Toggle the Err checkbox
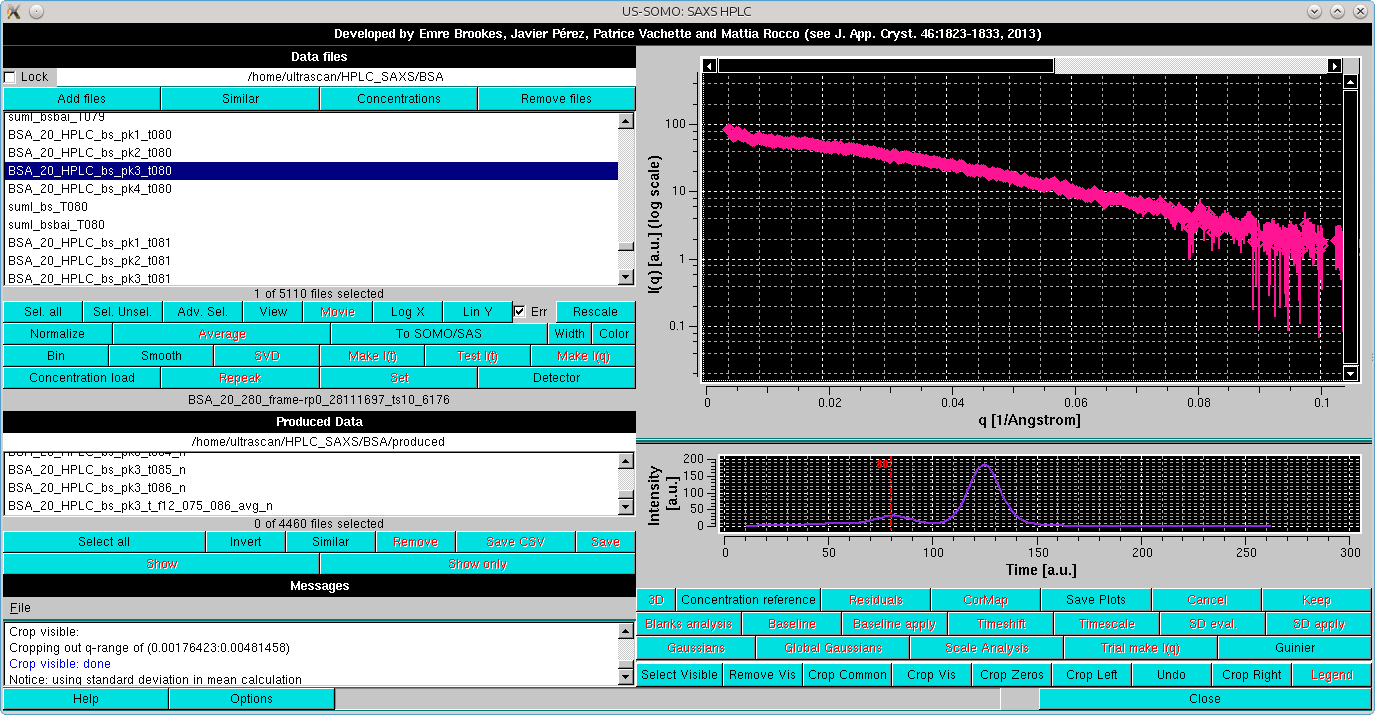1375x715 pixels. click(519, 312)
